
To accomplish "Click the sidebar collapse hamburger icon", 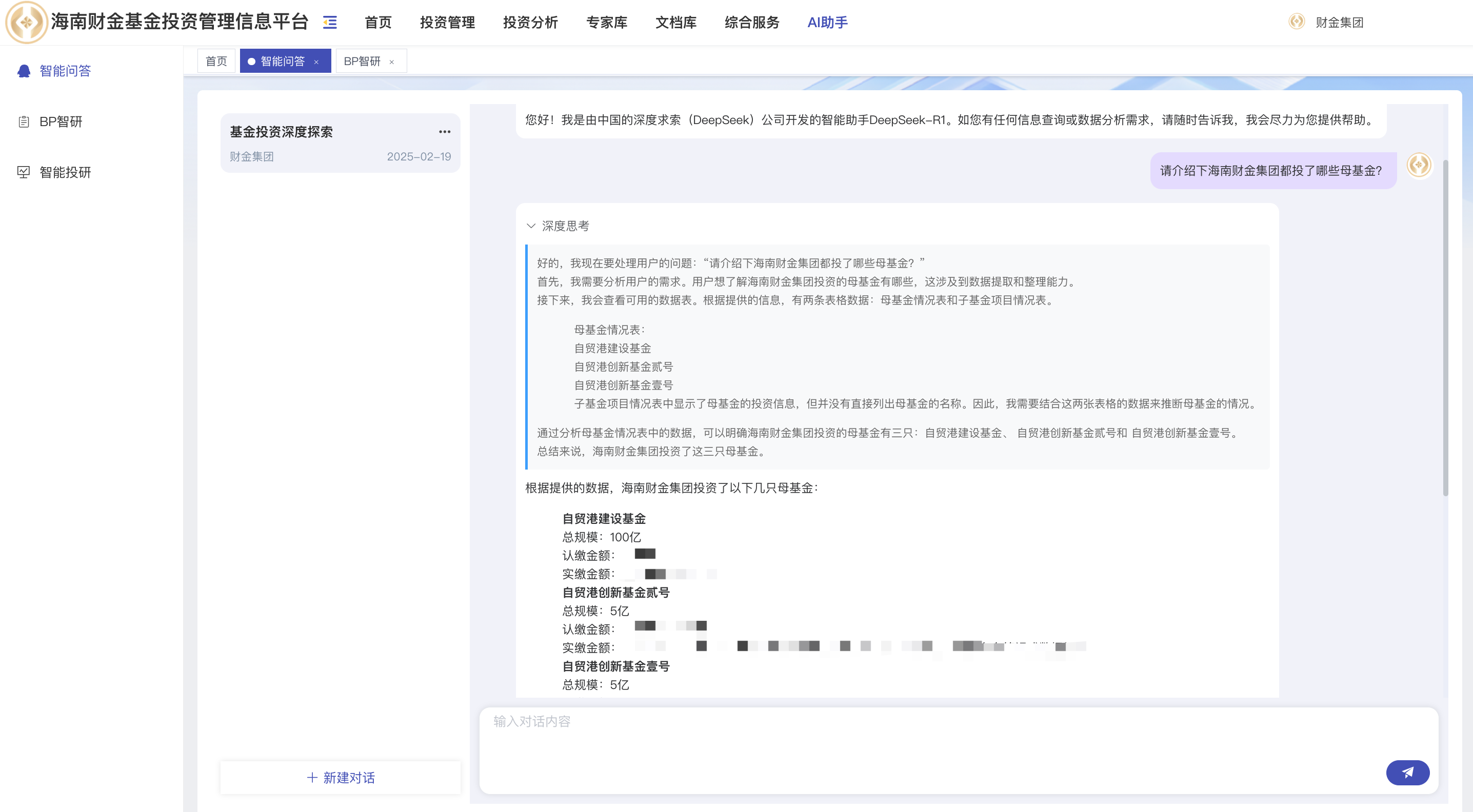I will [330, 22].
